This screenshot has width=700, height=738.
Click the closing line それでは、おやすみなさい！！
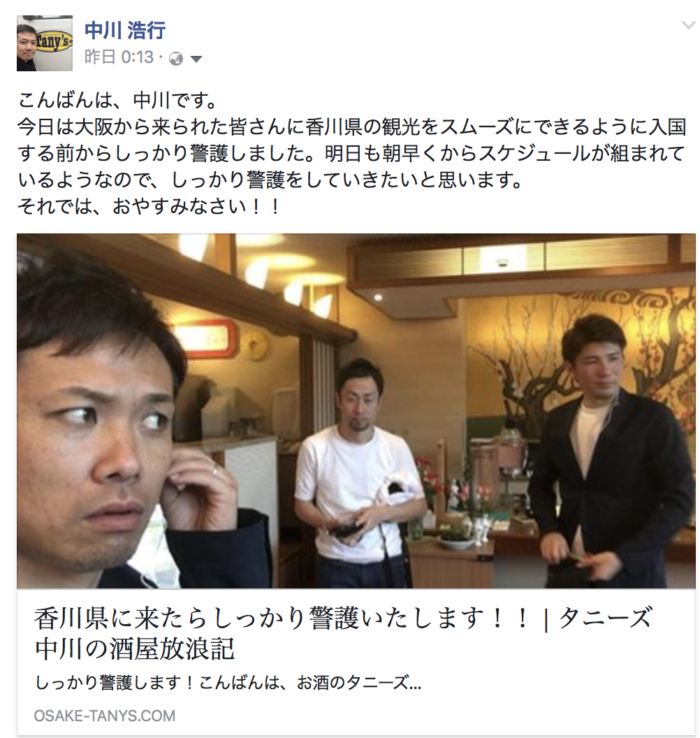(150, 206)
